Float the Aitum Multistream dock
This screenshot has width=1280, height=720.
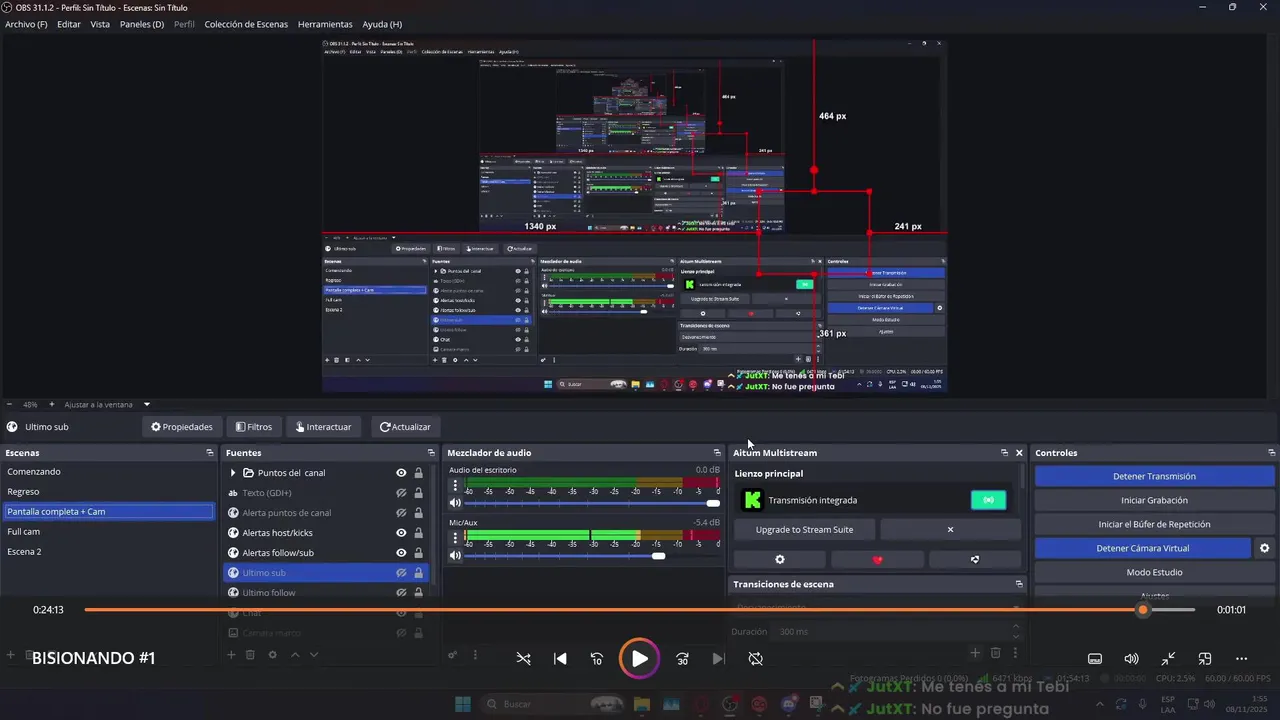point(1004,453)
